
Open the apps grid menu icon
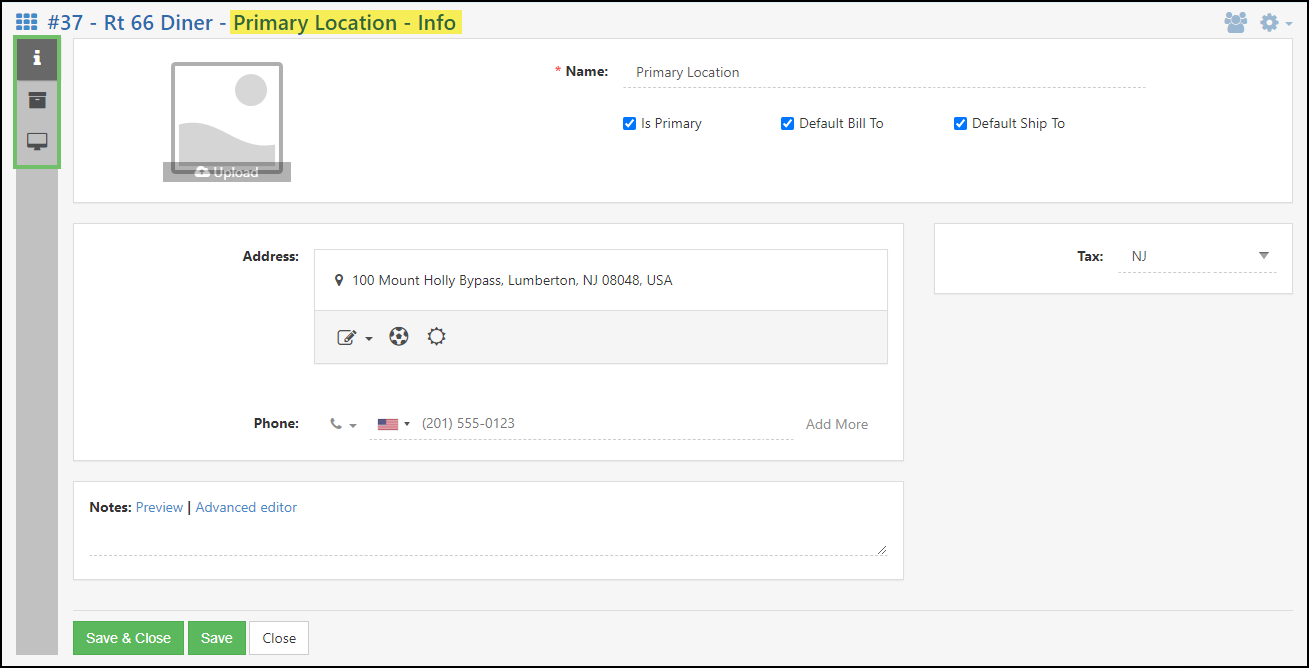27,22
